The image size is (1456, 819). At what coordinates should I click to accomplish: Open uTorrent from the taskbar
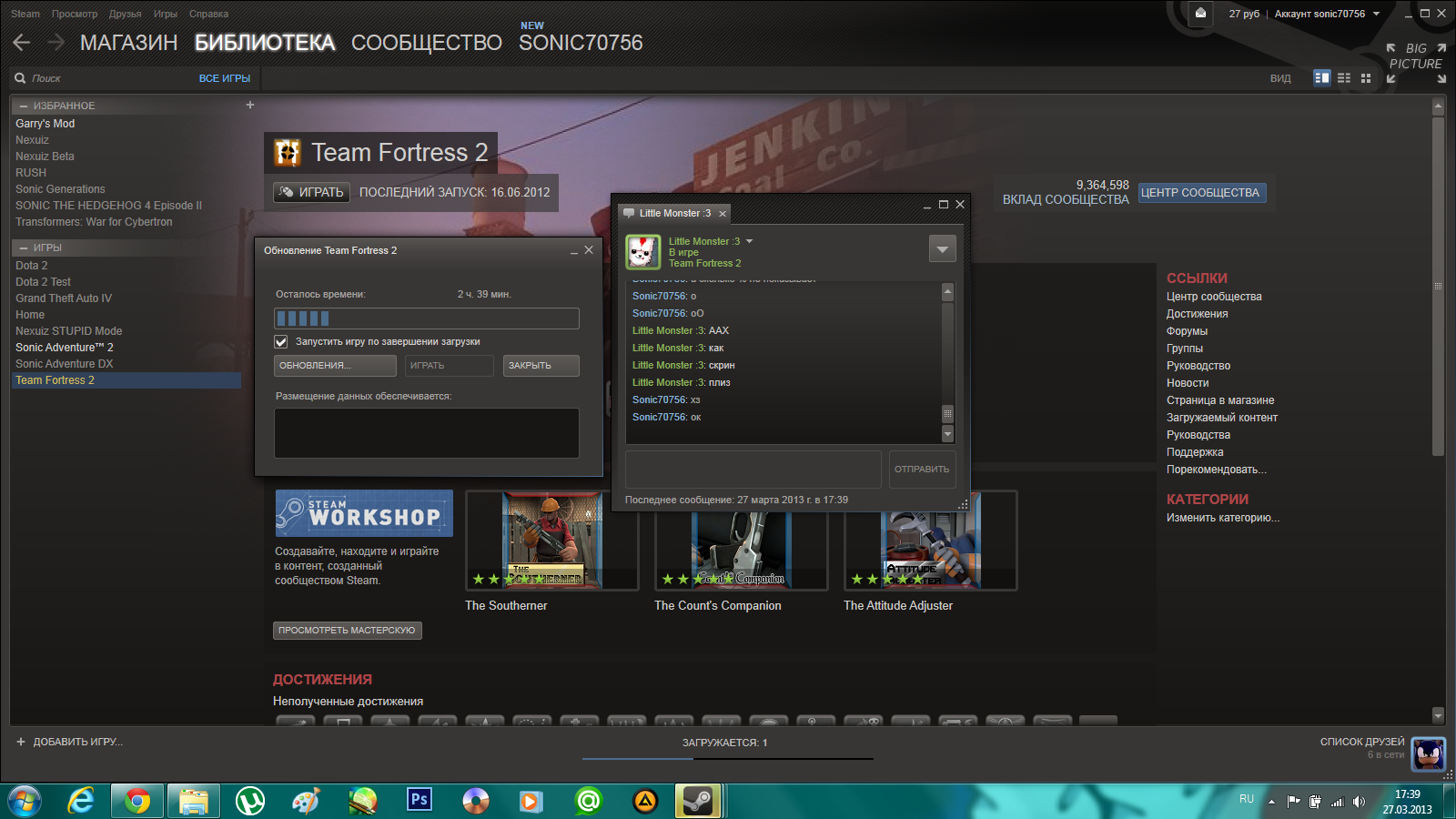point(250,801)
